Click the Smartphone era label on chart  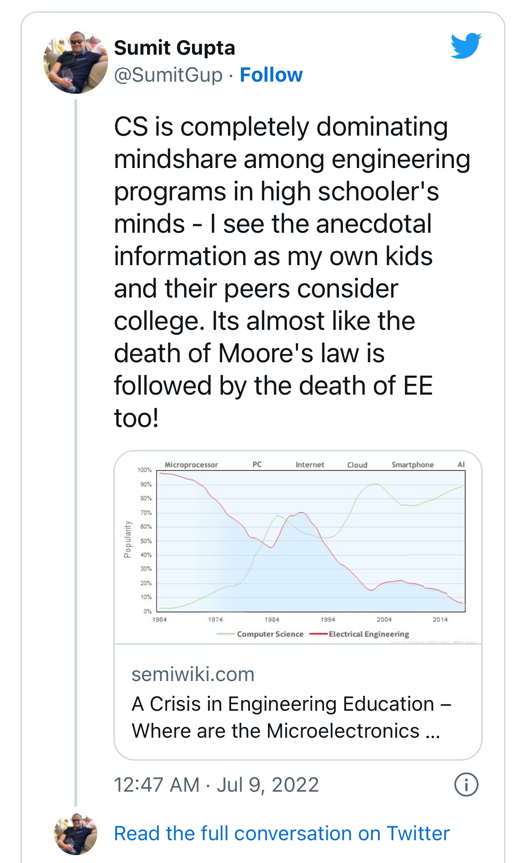[x=413, y=465]
